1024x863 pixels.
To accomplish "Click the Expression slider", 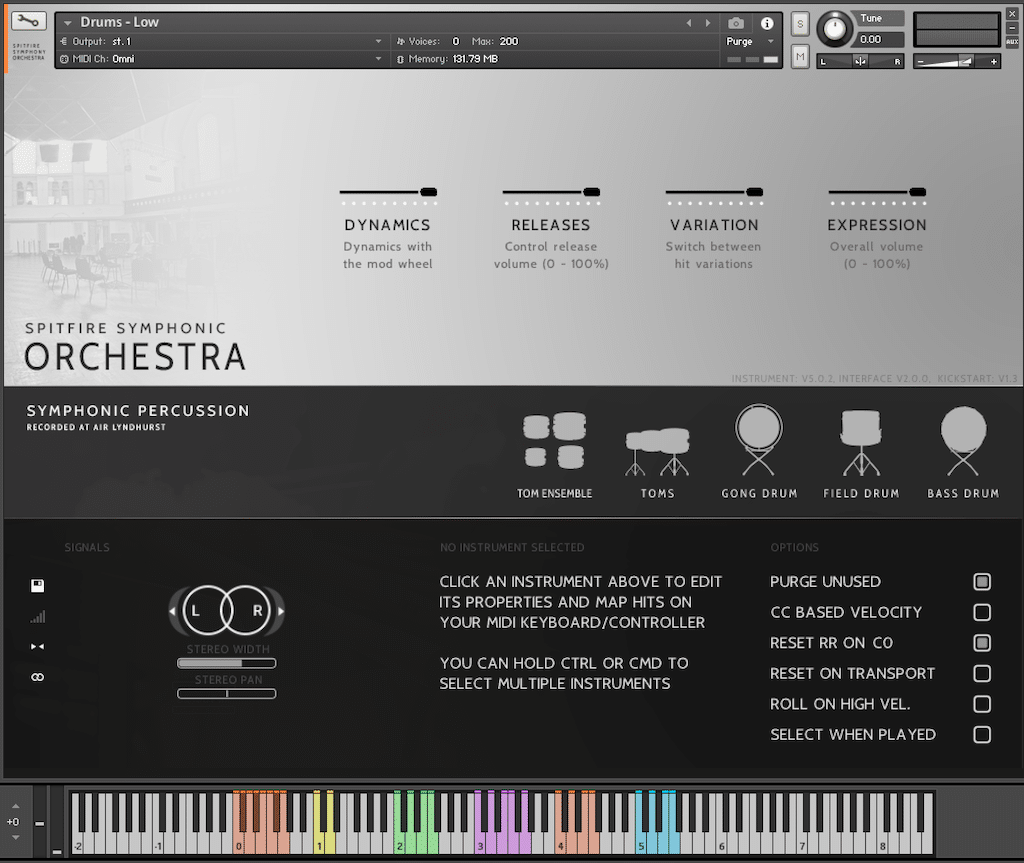I will click(877, 192).
